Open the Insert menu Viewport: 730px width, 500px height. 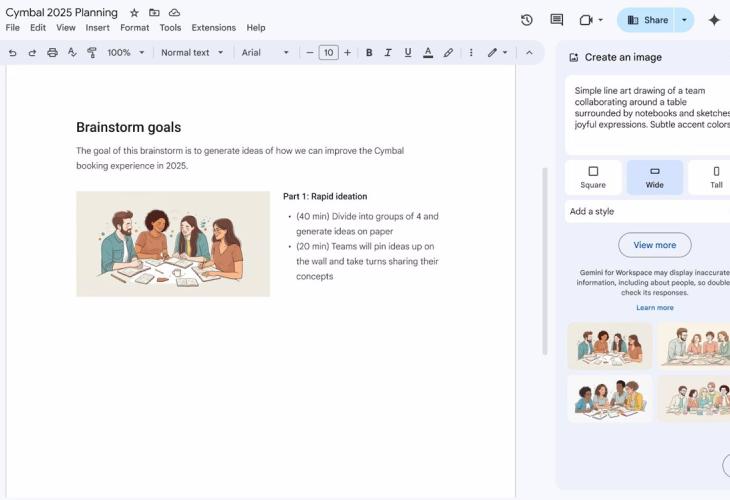pos(97,28)
